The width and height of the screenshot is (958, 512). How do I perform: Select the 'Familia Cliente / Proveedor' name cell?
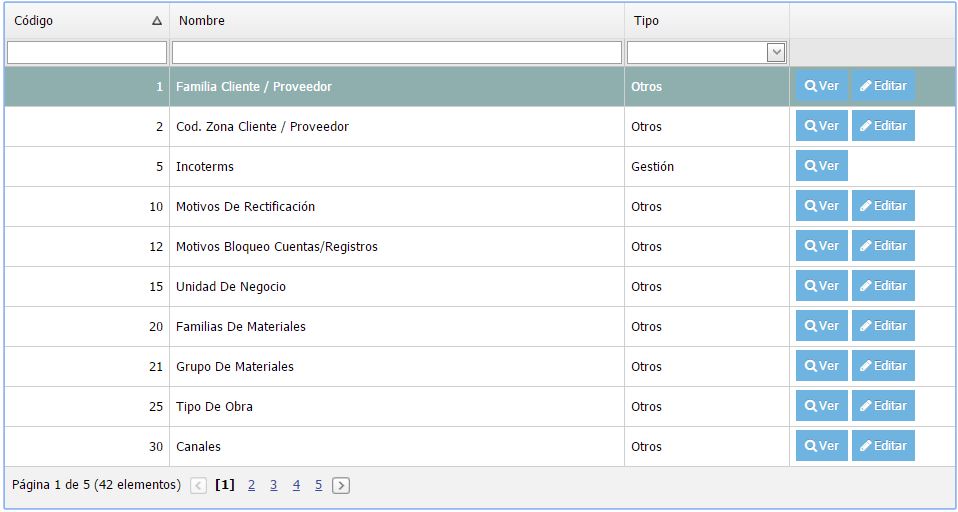coord(397,87)
